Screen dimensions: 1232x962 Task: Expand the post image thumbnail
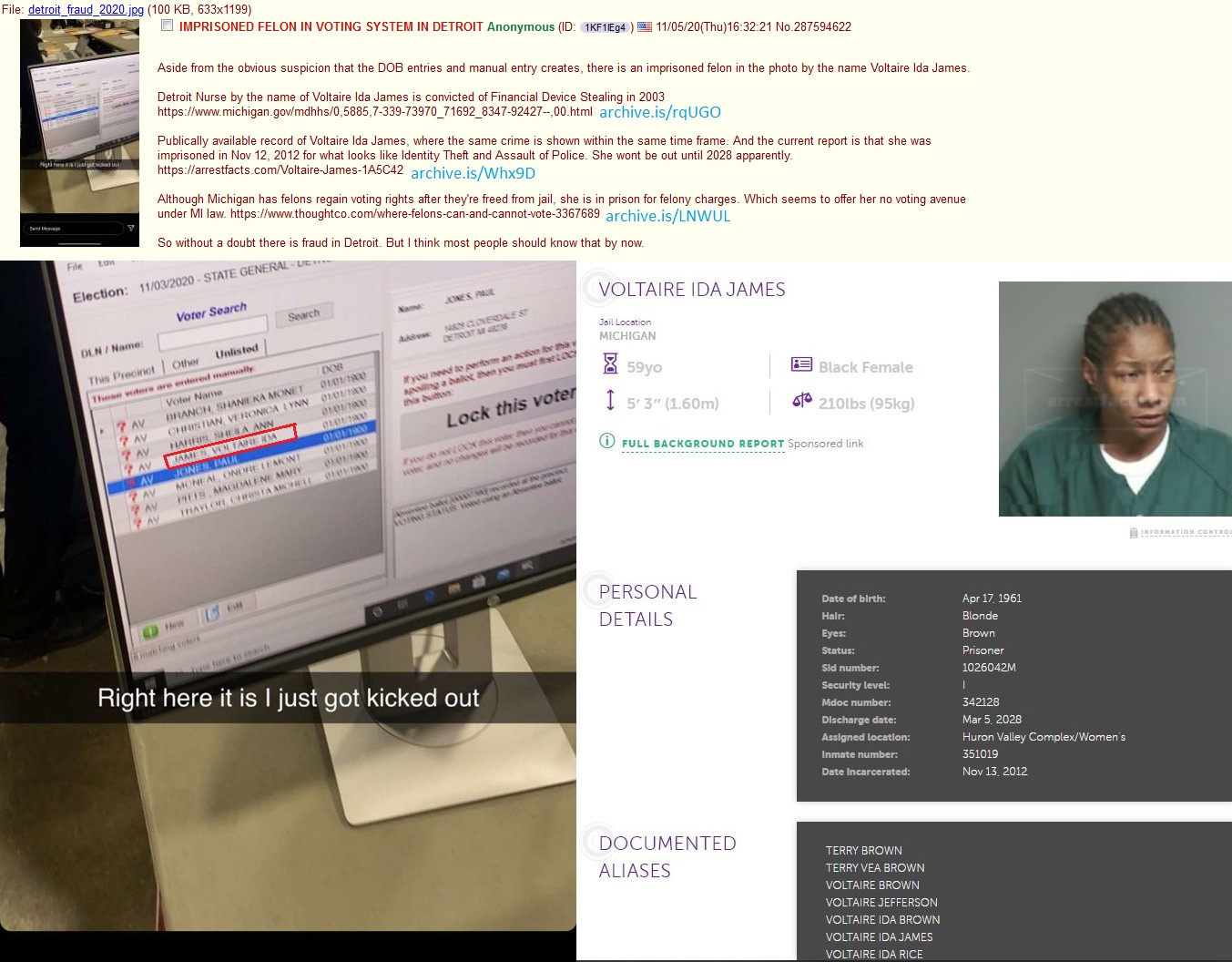point(79,133)
